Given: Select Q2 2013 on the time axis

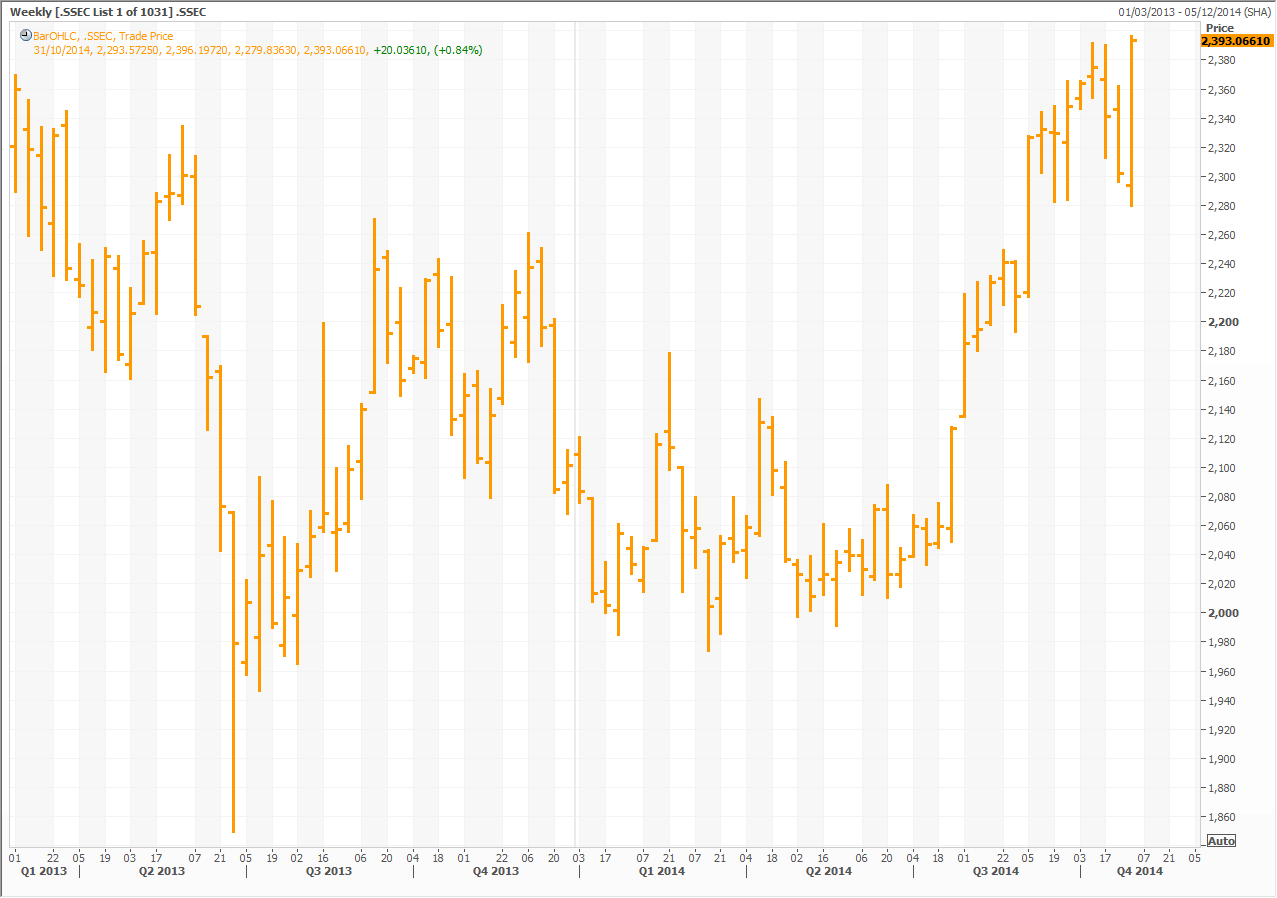Looking at the screenshot, I should pos(161,871).
